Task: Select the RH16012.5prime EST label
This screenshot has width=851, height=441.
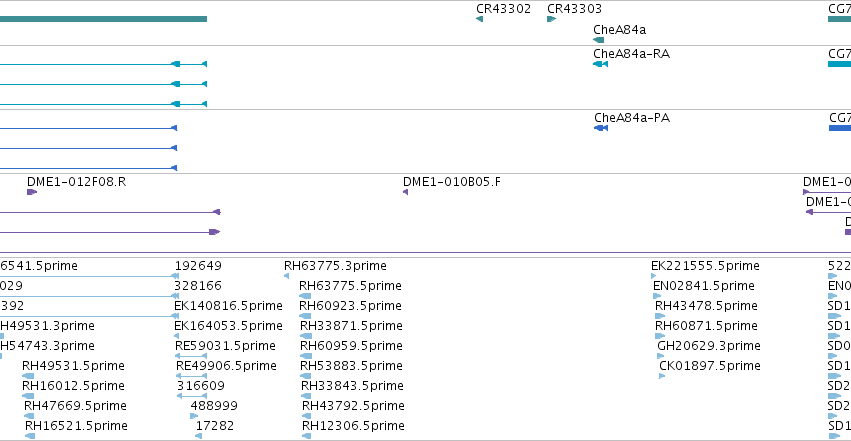Action: (73, 386)
